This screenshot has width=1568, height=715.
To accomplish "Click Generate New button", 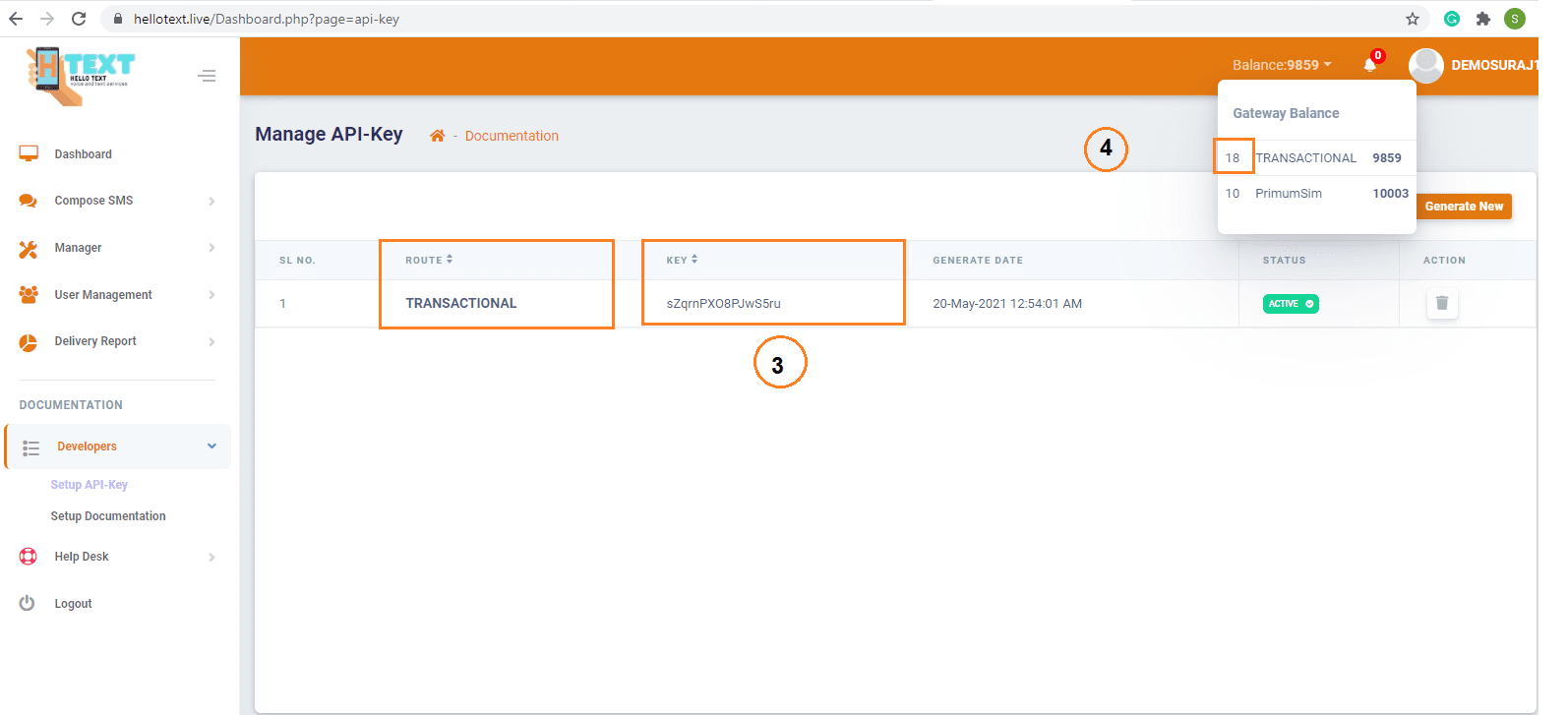I will pos(1463,207).
